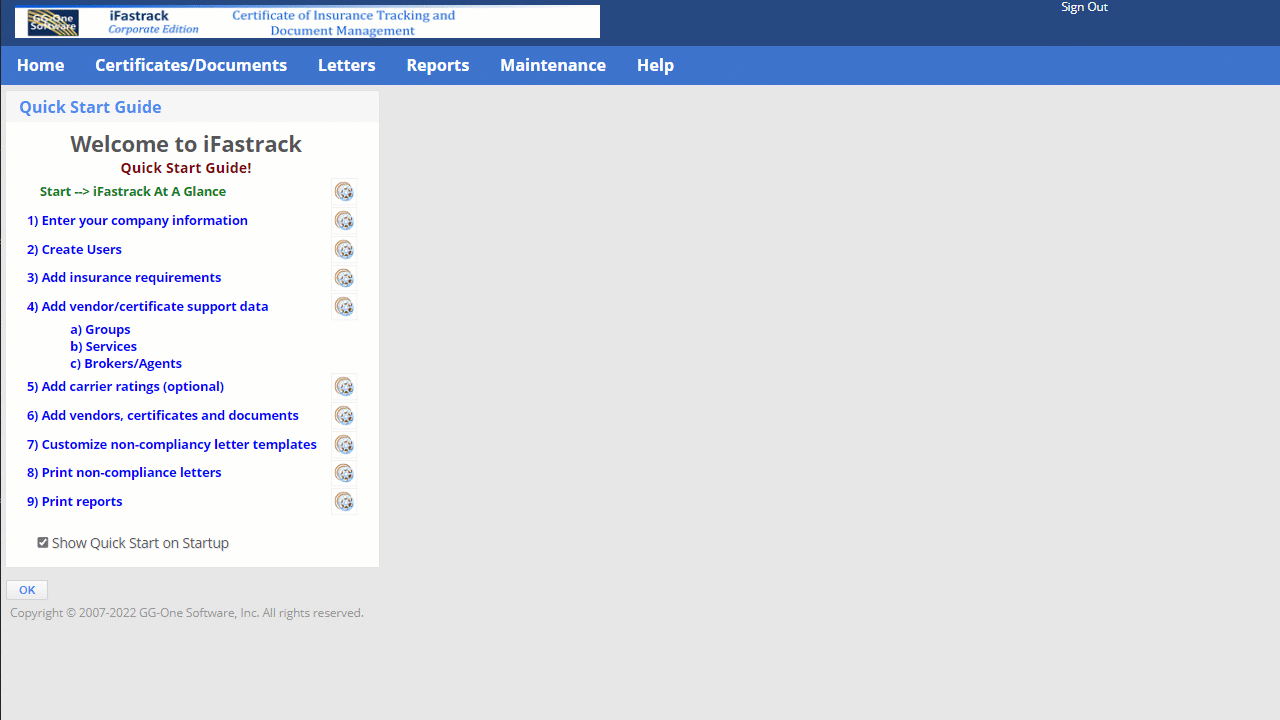
Task: Click the OK button
Action: tap(27, 590)
